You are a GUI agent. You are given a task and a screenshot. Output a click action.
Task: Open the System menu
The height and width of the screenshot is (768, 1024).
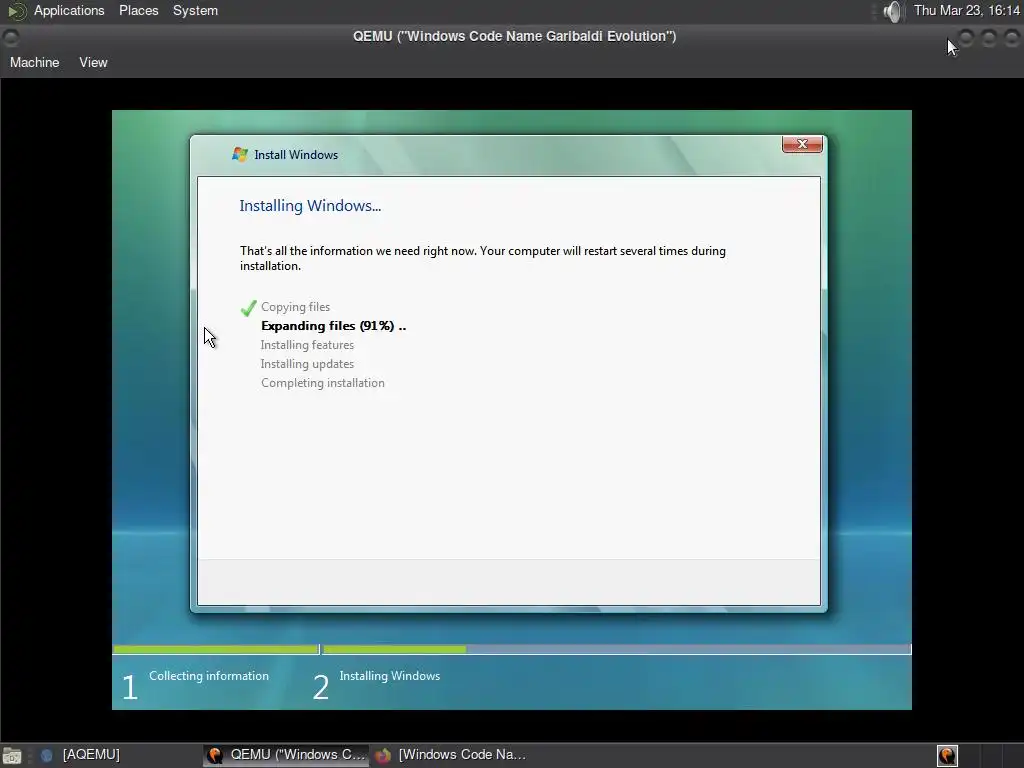tap(195, 10)
